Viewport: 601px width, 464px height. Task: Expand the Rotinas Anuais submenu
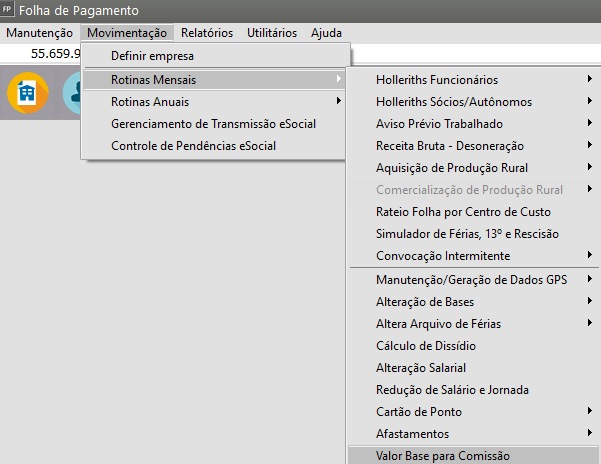[150, 101]
